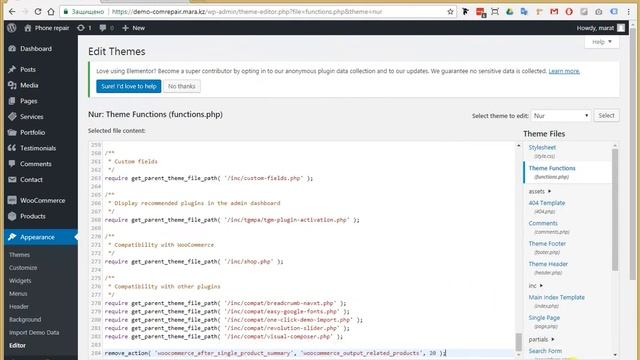The height and width of the screenshot is (360, 640).
Task: Click the Testimonials quote icon
Action: 12,148
